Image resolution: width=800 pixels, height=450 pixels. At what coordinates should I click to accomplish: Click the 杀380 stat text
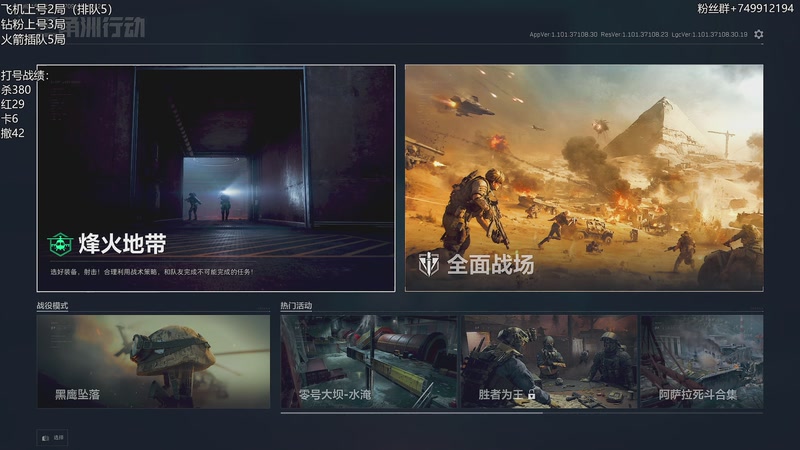pyautogui.click(x=16, y=90)
